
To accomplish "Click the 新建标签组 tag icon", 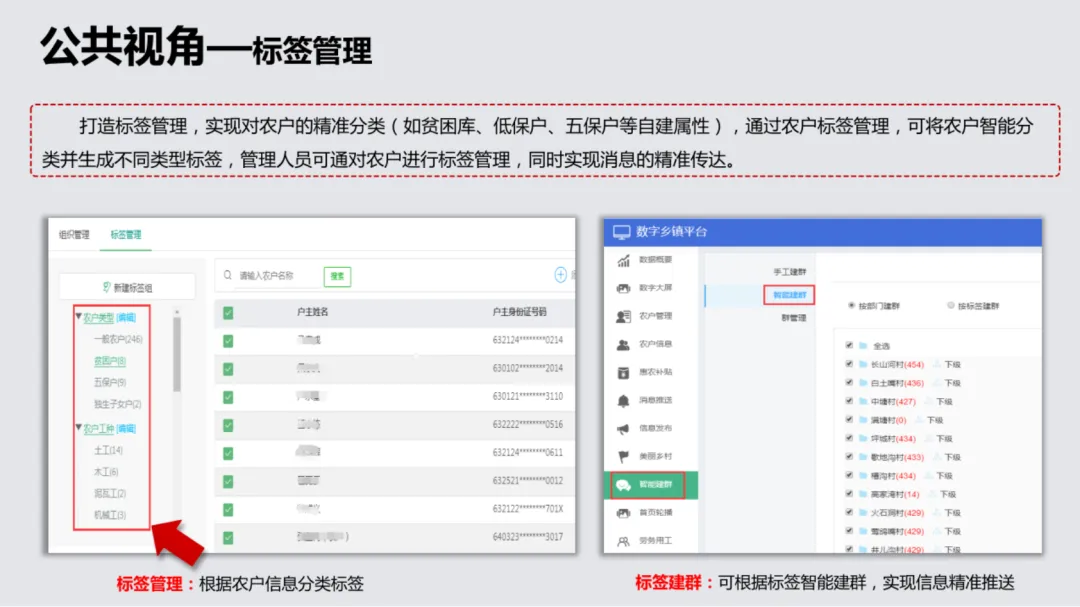I will coord(106,287).
